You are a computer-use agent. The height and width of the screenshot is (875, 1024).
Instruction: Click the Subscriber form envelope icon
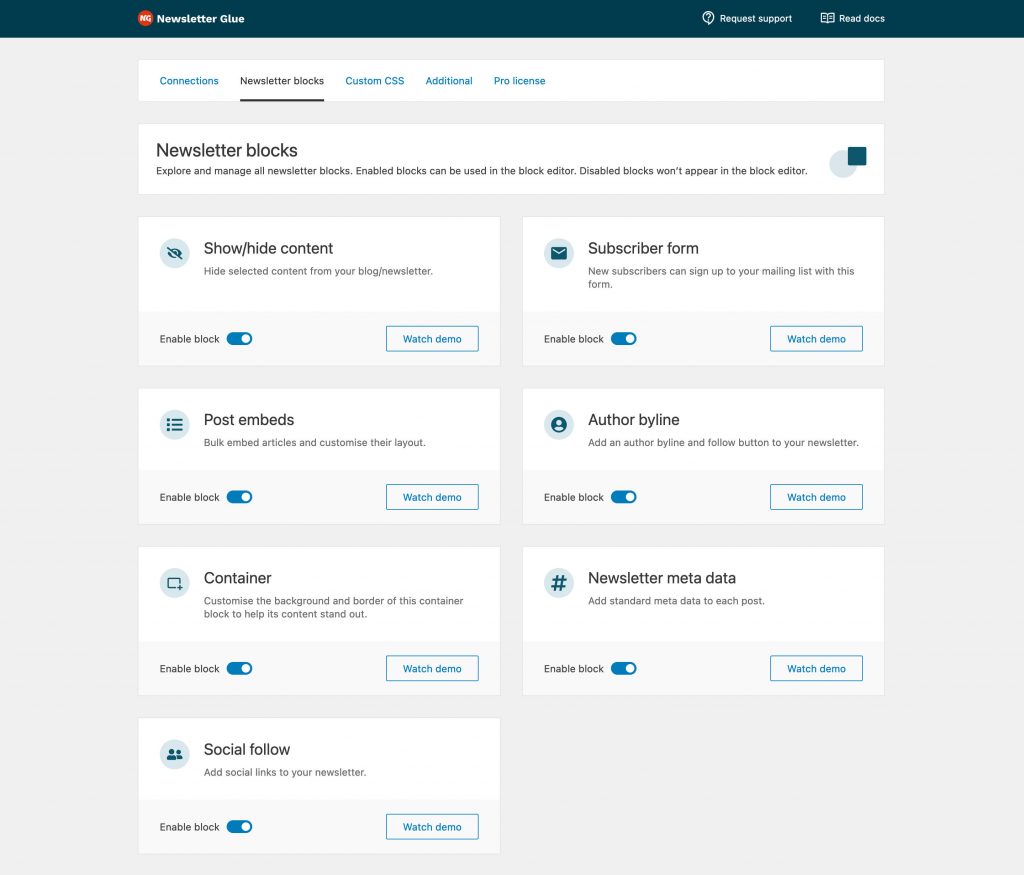click(x=559, y=253)
